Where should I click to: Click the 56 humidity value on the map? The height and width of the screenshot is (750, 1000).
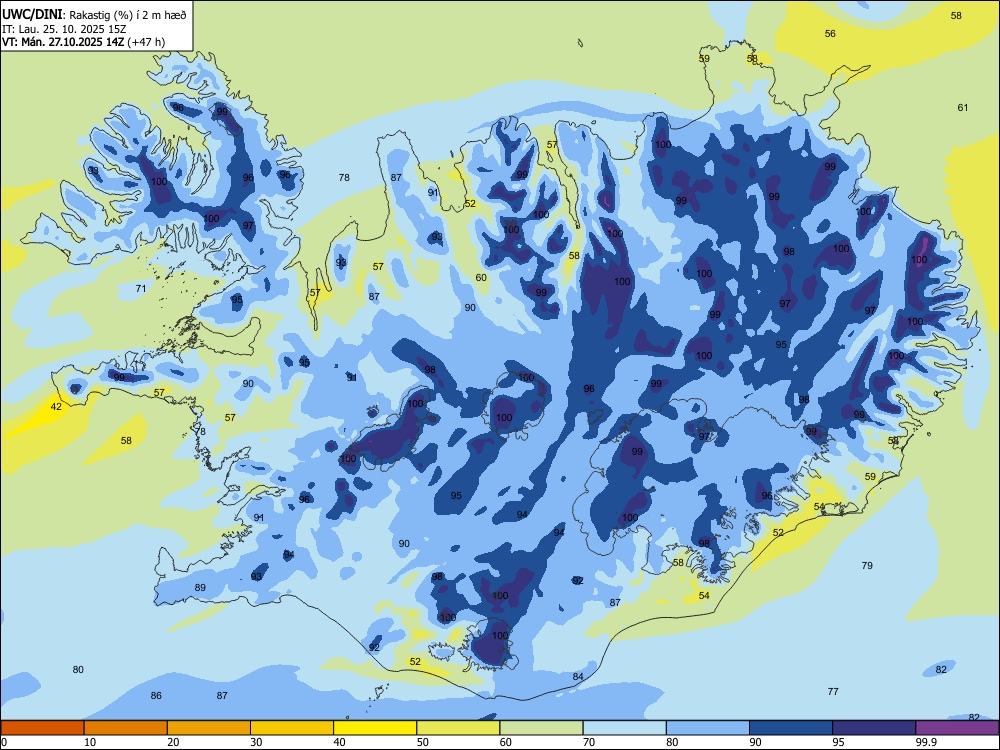click(830, 34)
